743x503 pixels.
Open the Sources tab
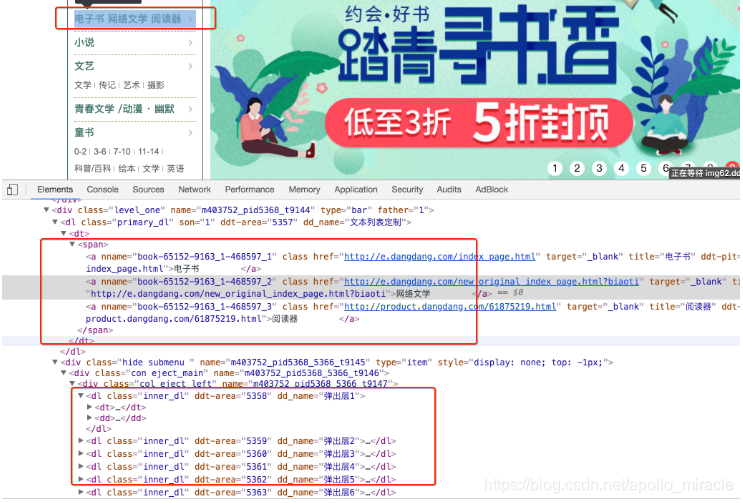click(148, 189)
